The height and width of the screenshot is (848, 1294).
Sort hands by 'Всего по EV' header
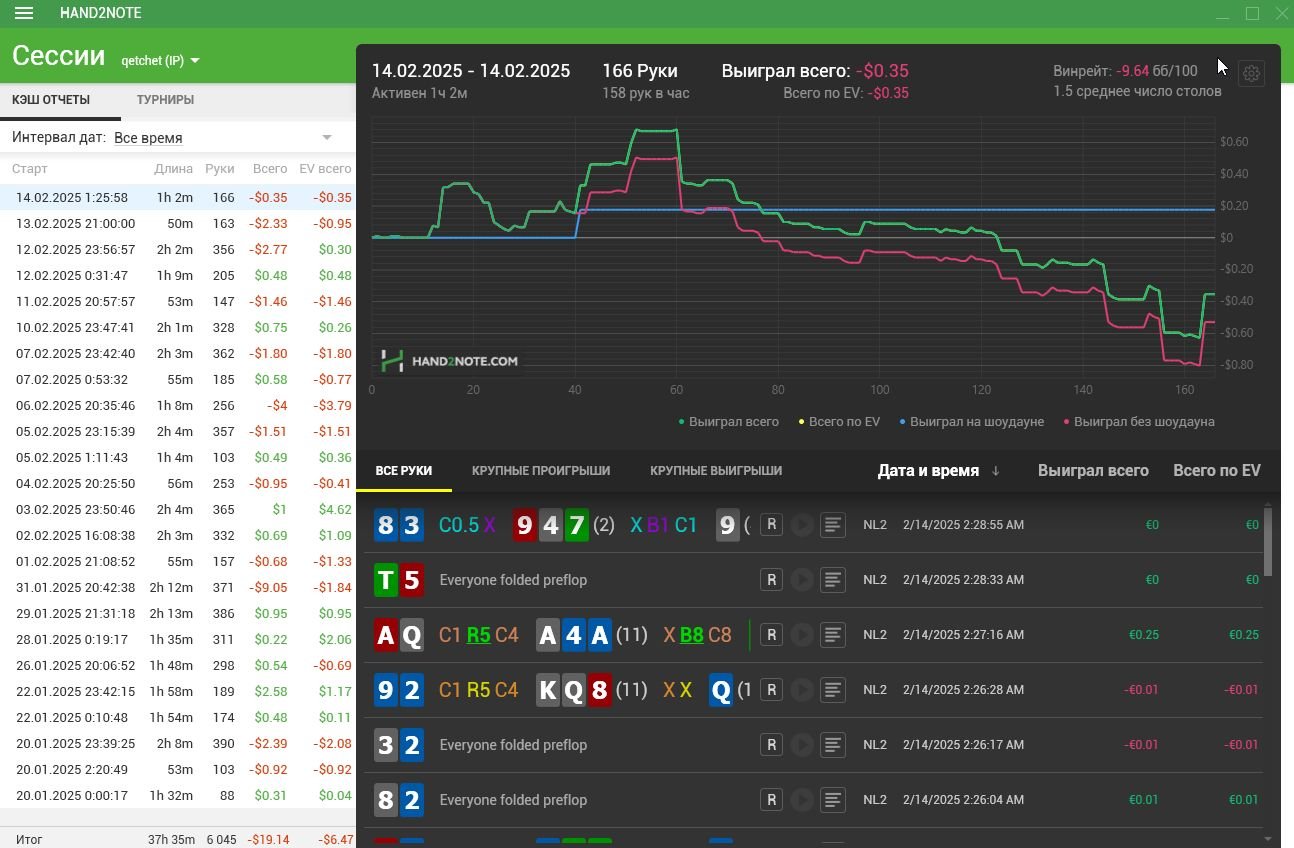coord(1217,471)
